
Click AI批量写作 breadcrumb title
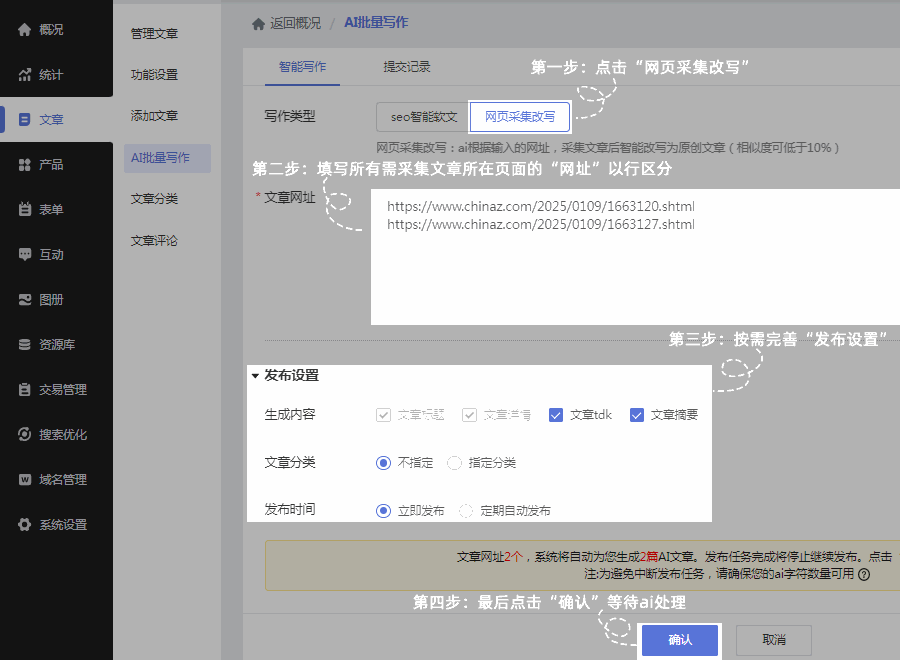(376, 23)
